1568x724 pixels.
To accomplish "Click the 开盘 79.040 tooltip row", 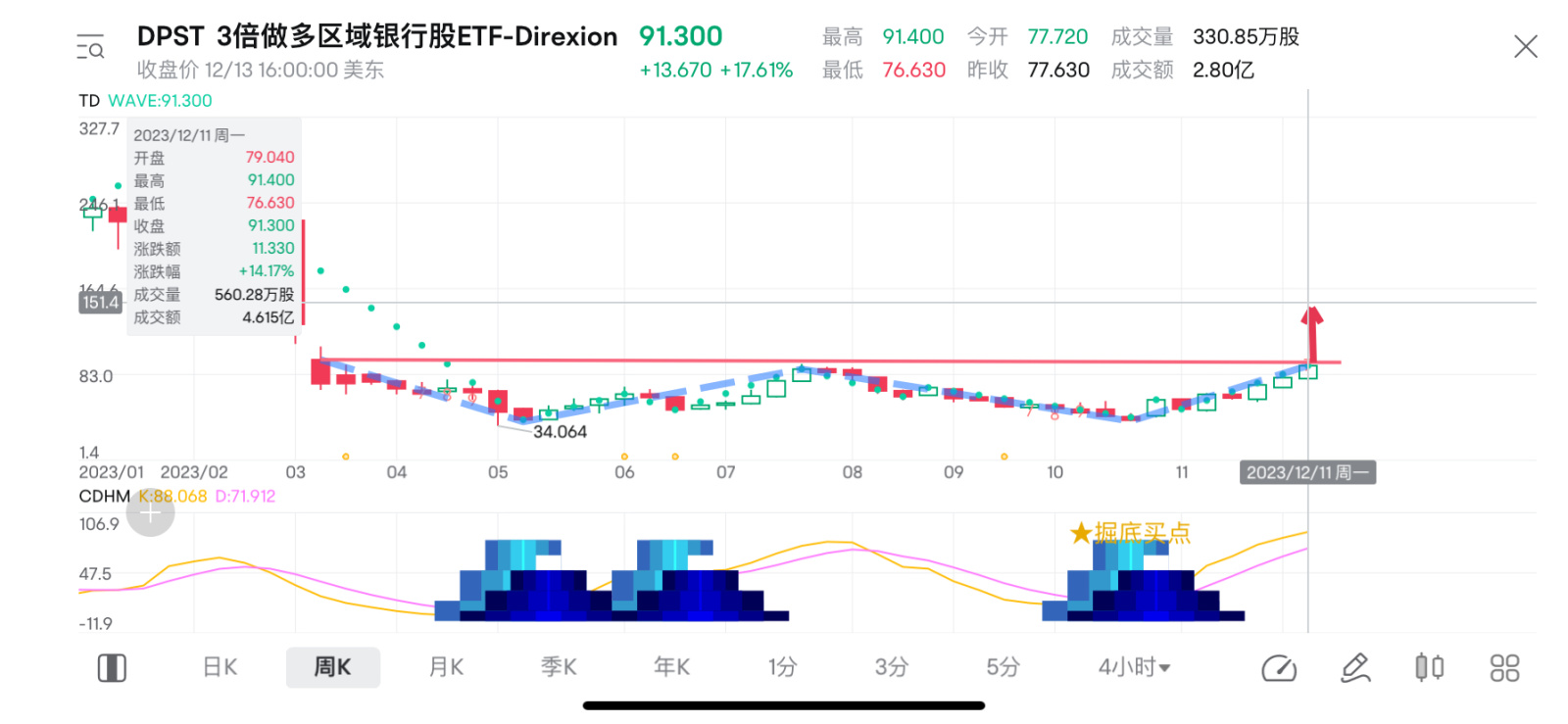I will pos(214,157).
